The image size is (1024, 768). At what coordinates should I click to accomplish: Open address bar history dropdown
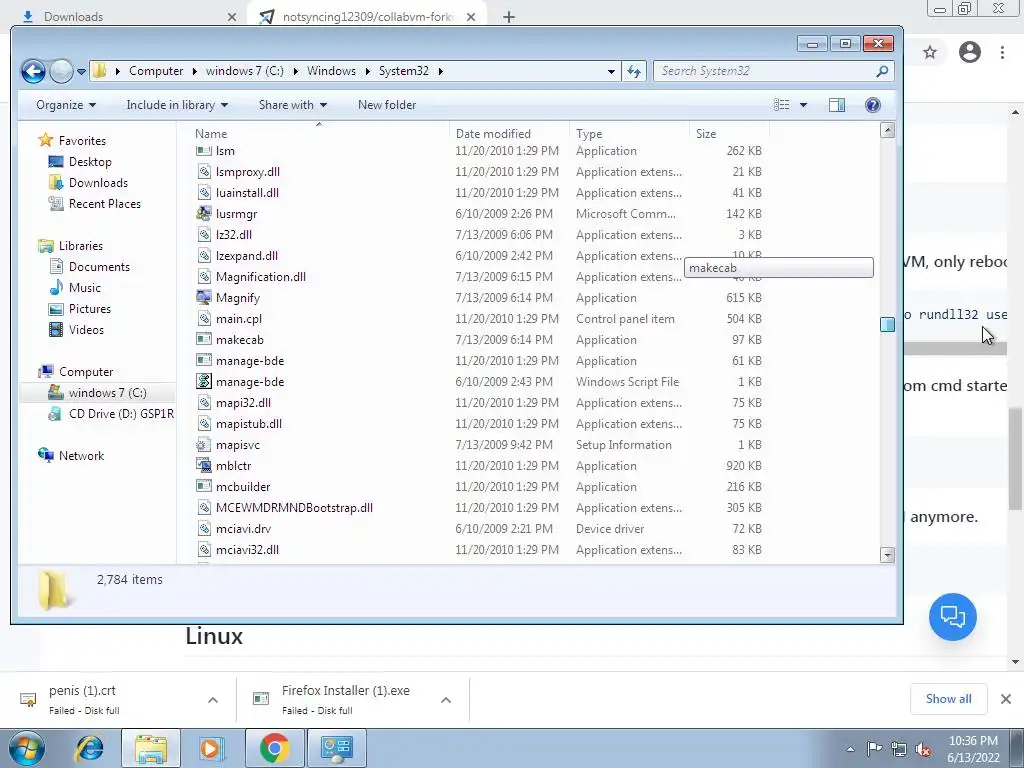(x=611, y=71)
